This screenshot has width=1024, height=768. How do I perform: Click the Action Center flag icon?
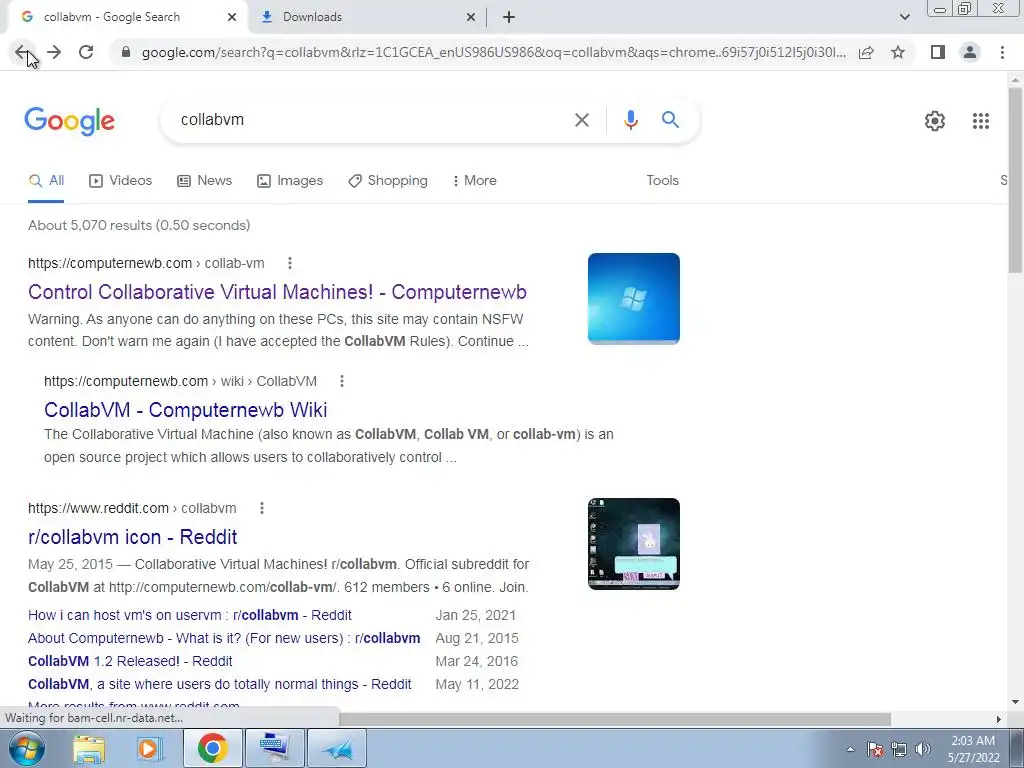click(874, 749)
